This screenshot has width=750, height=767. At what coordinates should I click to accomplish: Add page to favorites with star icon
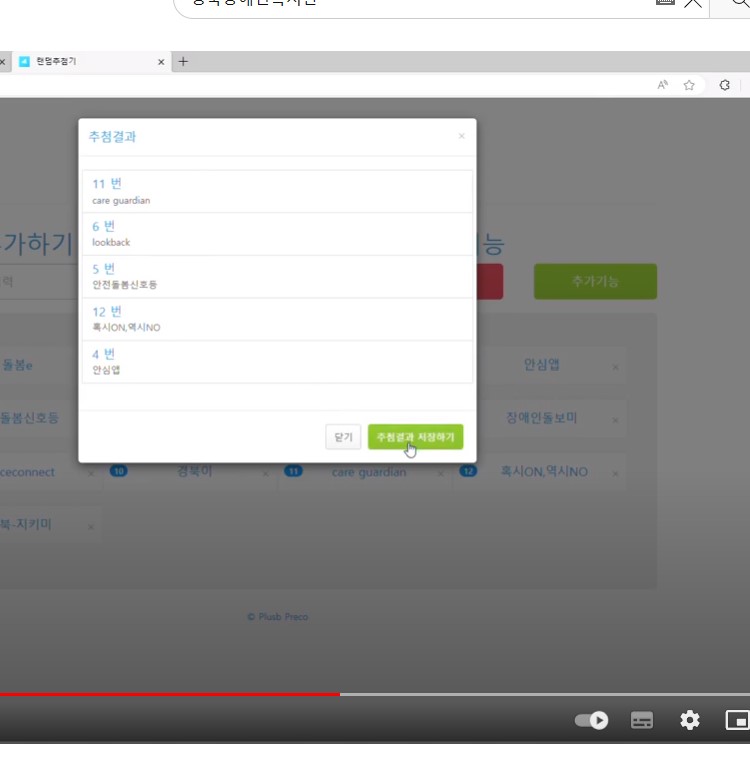pyautogui.click(x=689, y=85)
